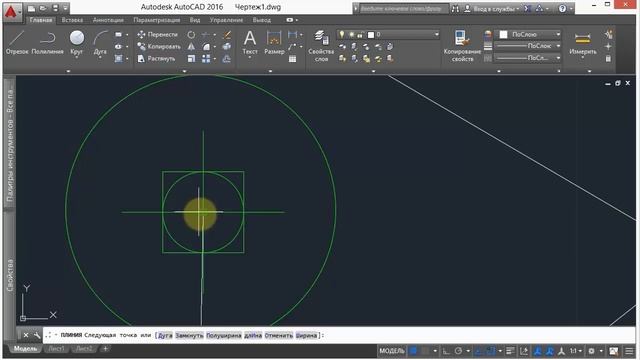
Task: Toggle snap mode in status bar
Action: (425, 351)
